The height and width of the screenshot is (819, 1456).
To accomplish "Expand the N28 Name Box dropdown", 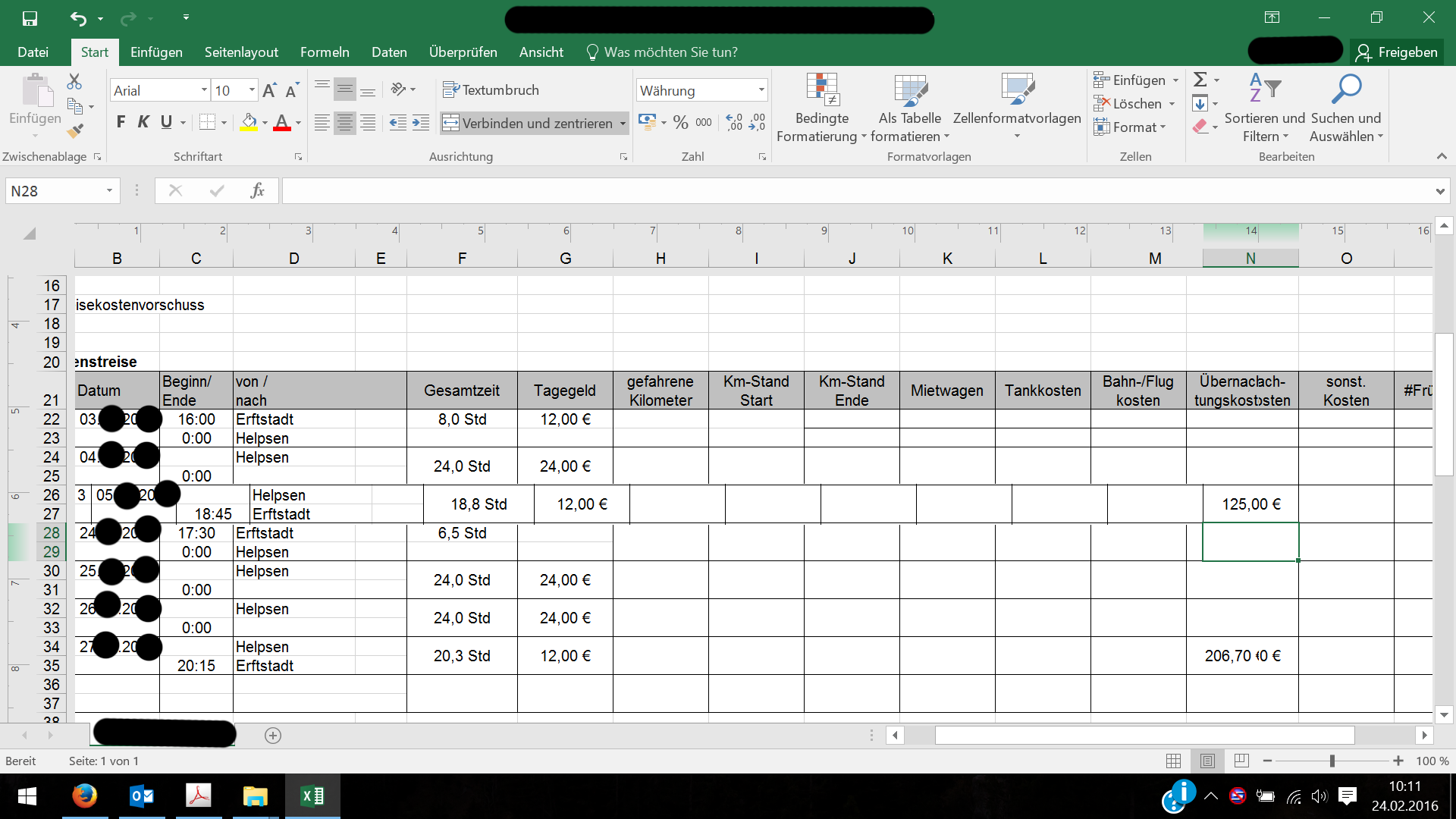I will [x=109, y=190].
